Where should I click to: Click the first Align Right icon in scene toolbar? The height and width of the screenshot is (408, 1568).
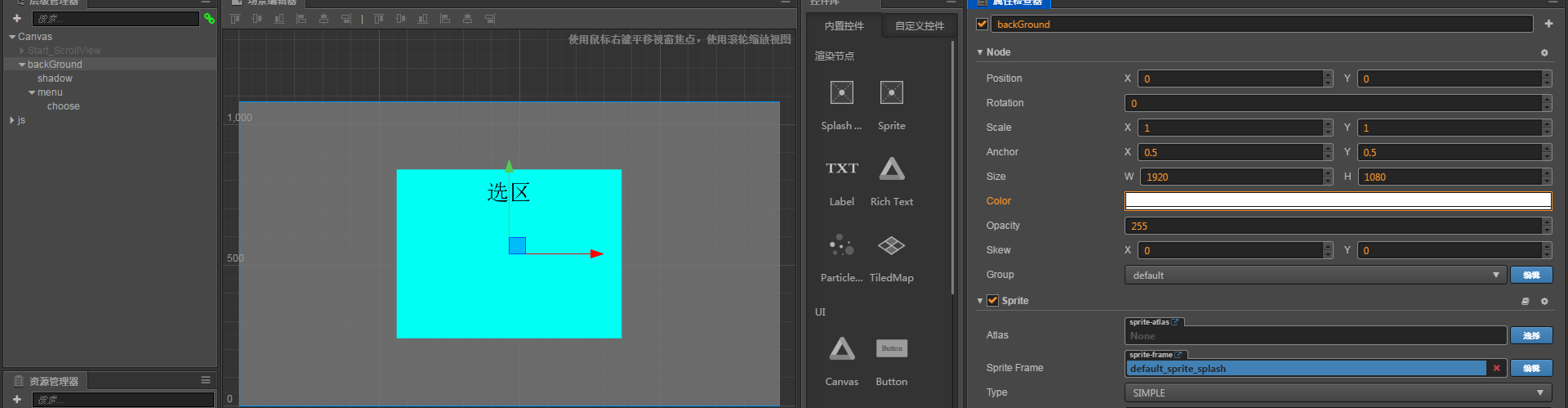point(345,18)
